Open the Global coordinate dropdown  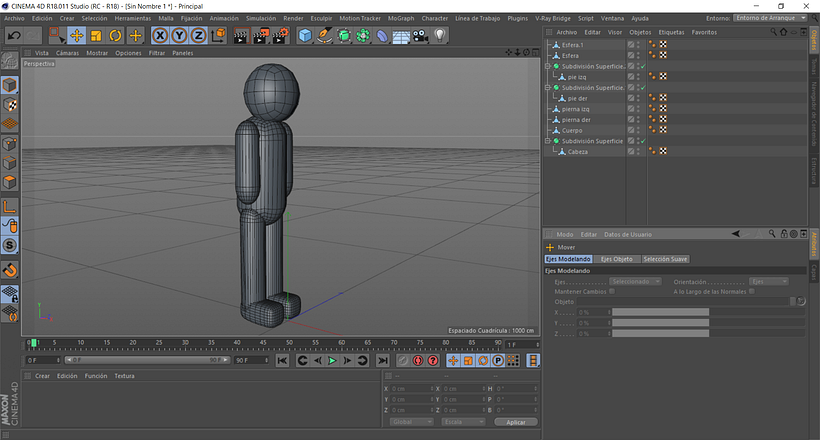412,422
